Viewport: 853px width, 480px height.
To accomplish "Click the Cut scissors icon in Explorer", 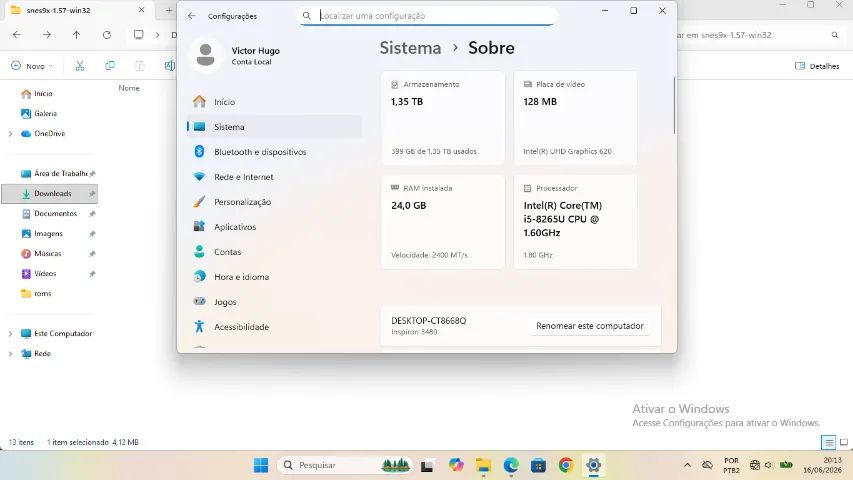I will tap(80, 66).
